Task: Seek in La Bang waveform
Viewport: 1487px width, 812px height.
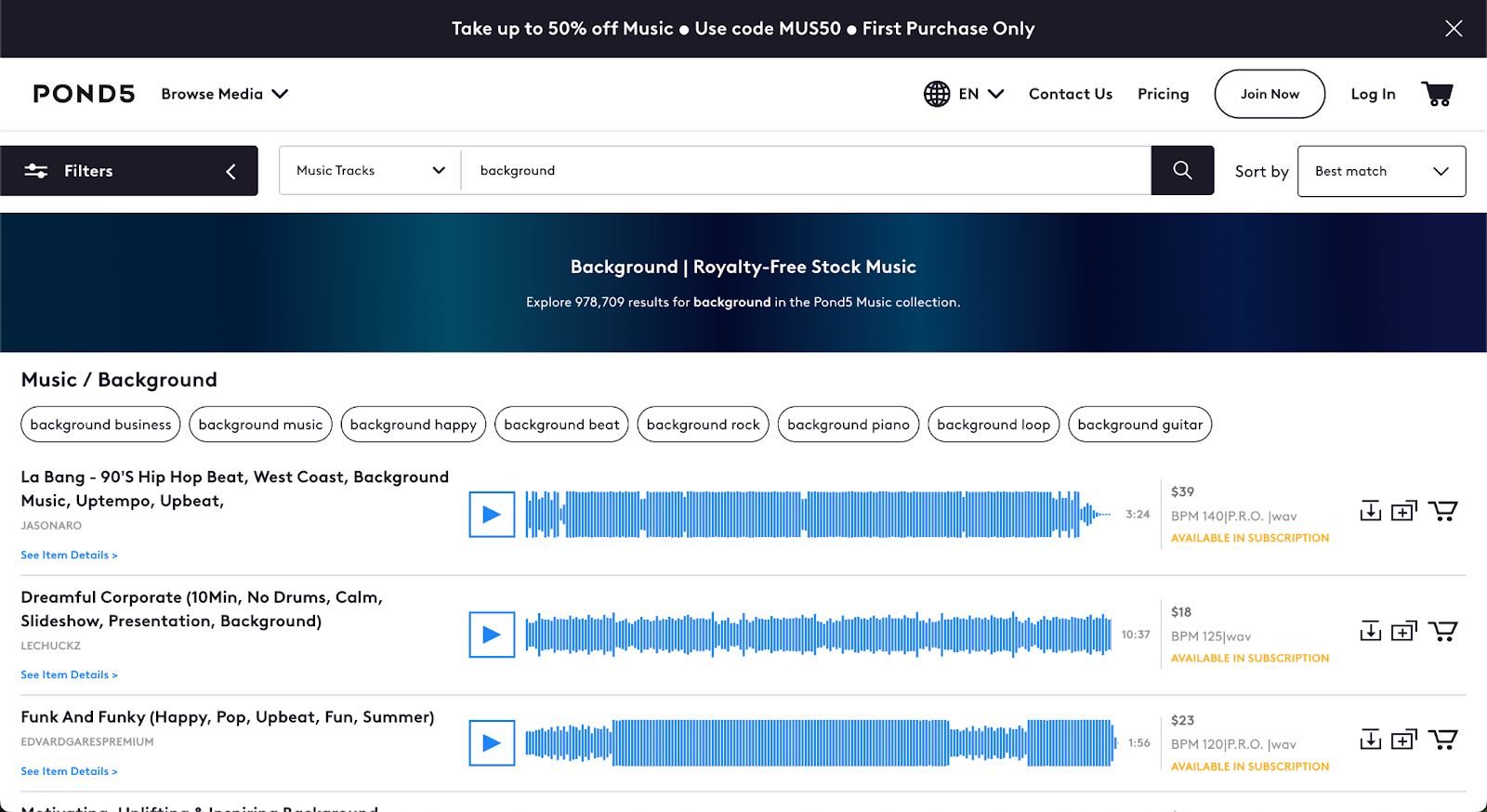Action: click(818, 515)
